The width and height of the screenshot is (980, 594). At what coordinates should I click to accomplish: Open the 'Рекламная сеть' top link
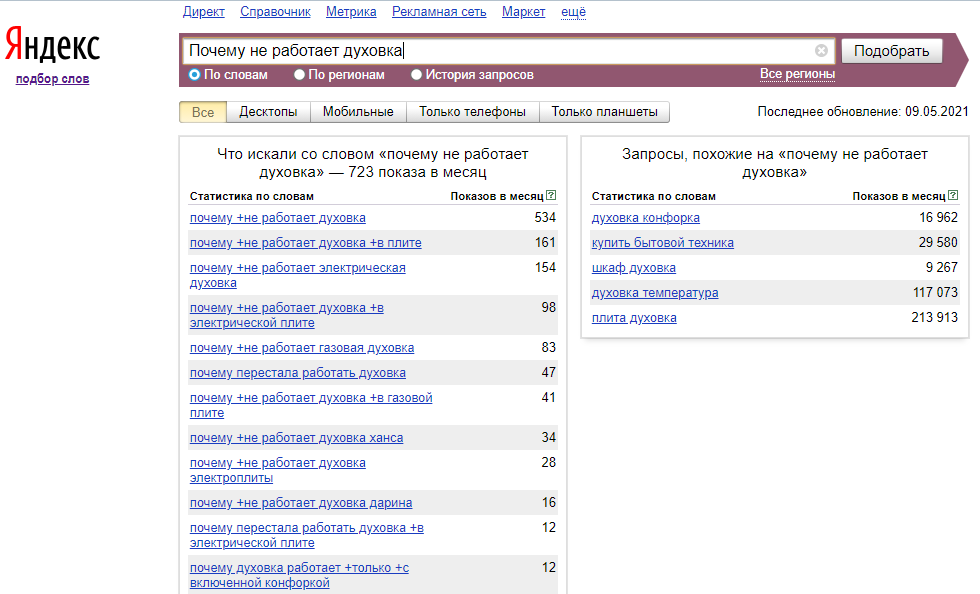tap(439, 12)
